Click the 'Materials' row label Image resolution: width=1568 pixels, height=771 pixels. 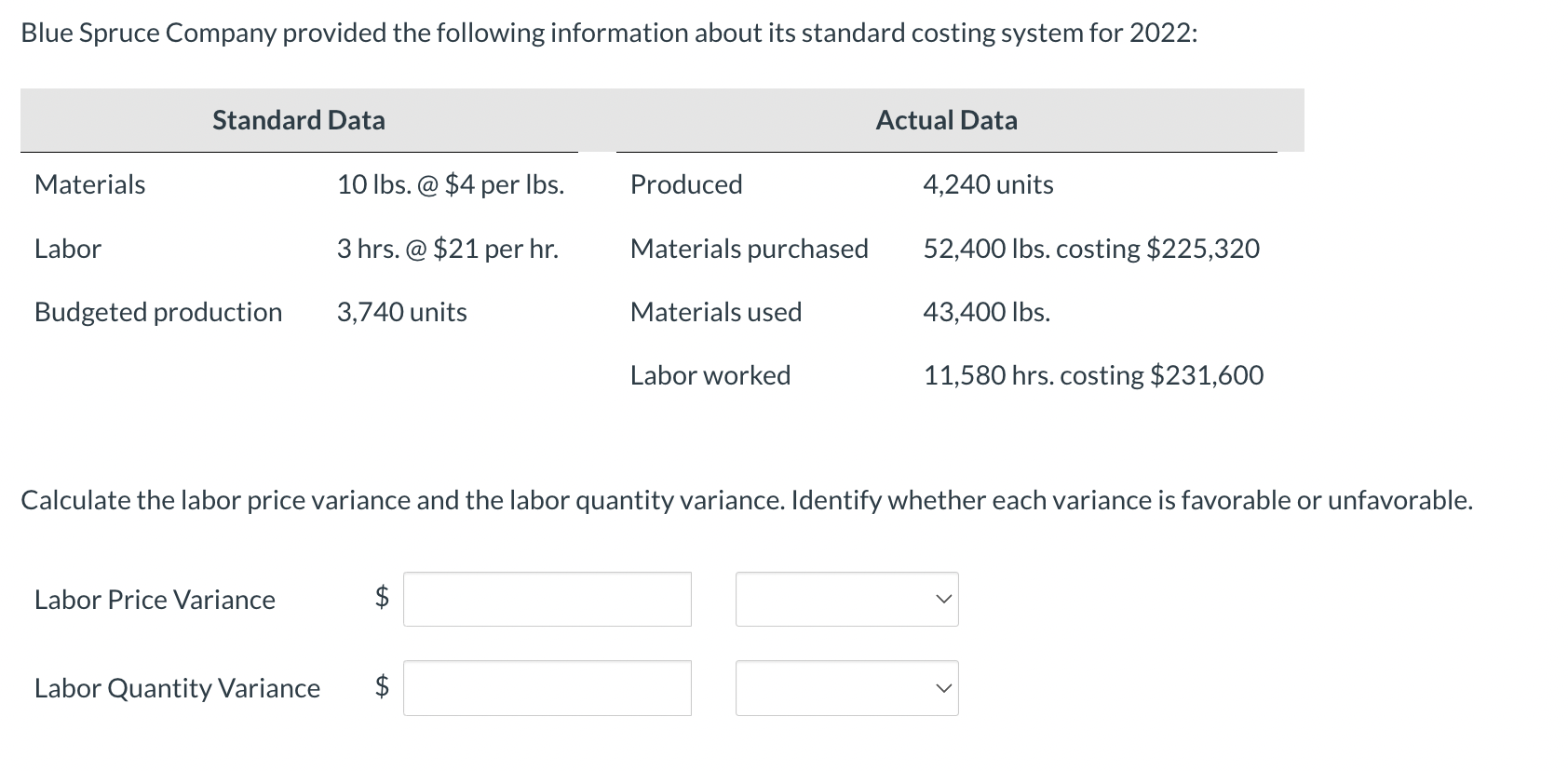point(89,184)
